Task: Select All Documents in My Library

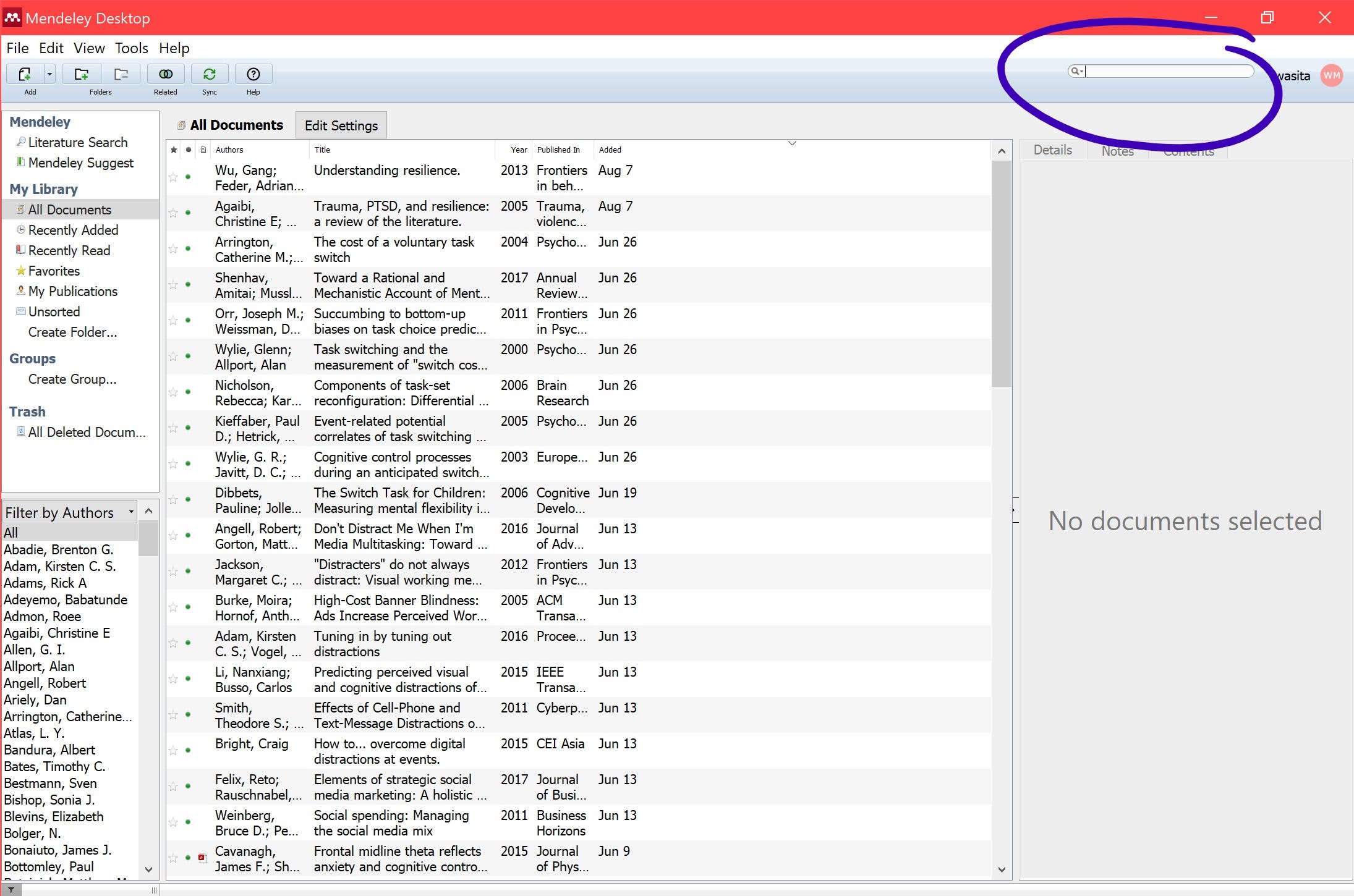Action: pyautogui.click(x=80, y=209)
